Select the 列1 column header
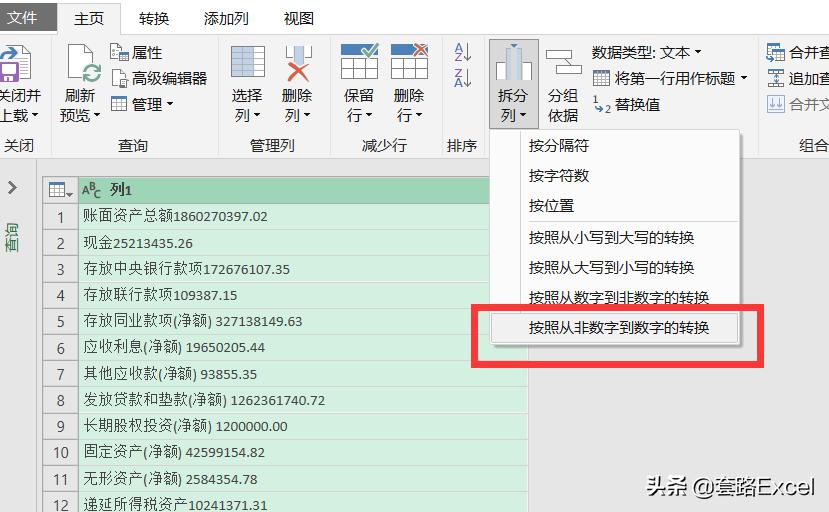829x512 pixels. pyautogui.click(x=284, y=190)
